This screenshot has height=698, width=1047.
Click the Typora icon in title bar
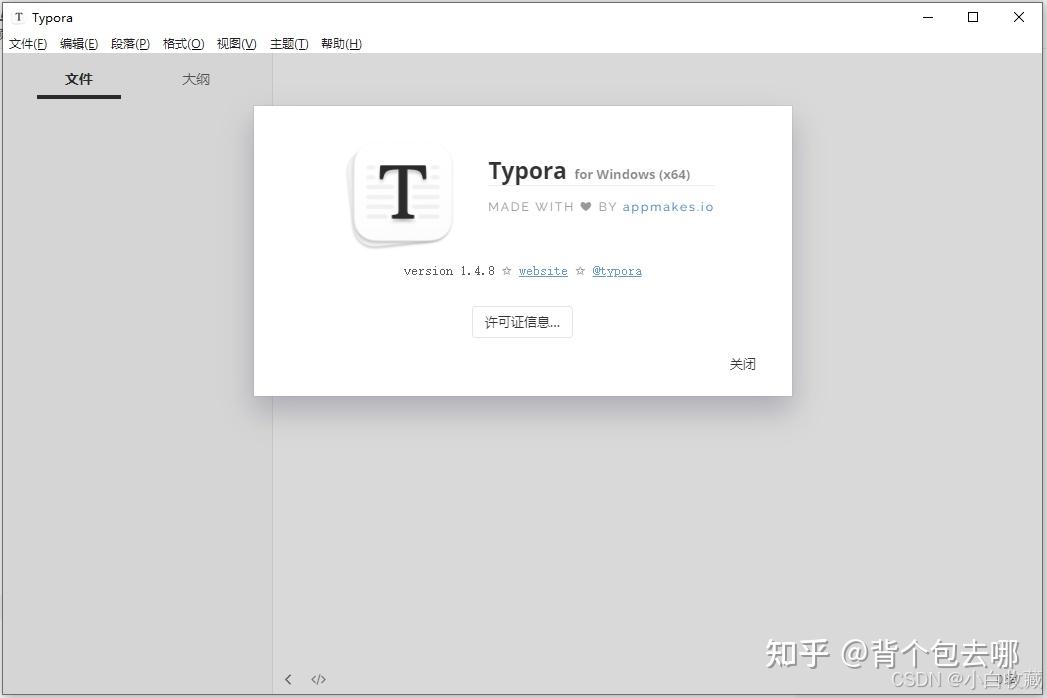(18, 17)
